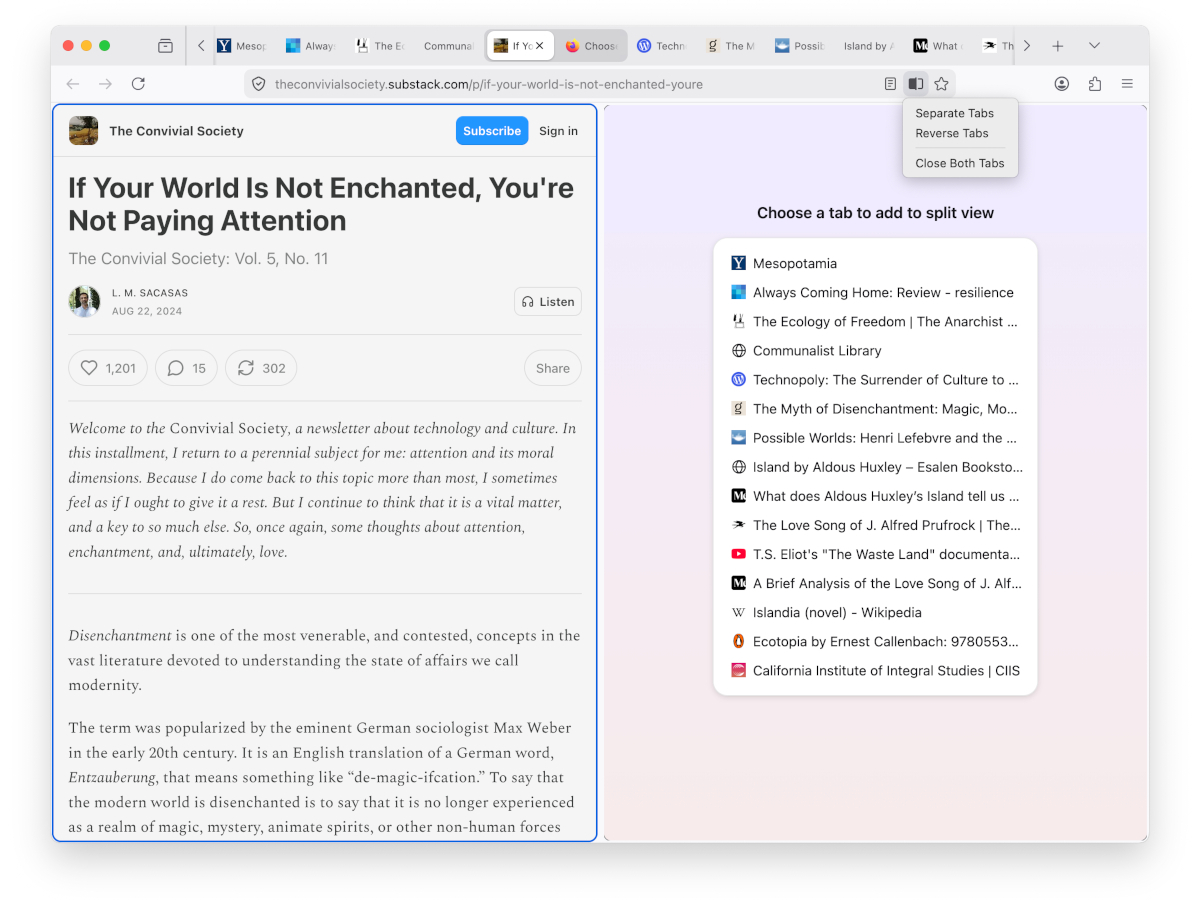Screen dimensions: 1200x900
Task: Switch to the What tab
Action: [936, 46]
